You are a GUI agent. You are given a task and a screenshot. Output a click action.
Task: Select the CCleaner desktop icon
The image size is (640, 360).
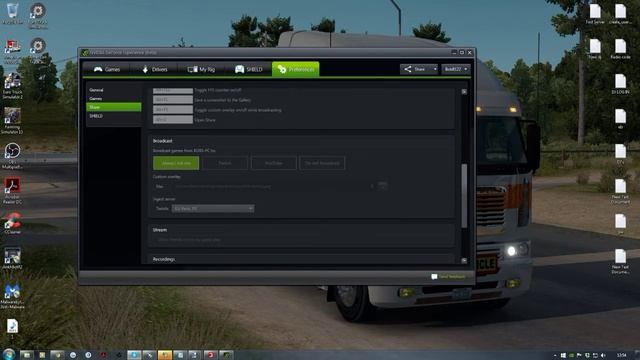pyautogui.click(x=12, y=223)
